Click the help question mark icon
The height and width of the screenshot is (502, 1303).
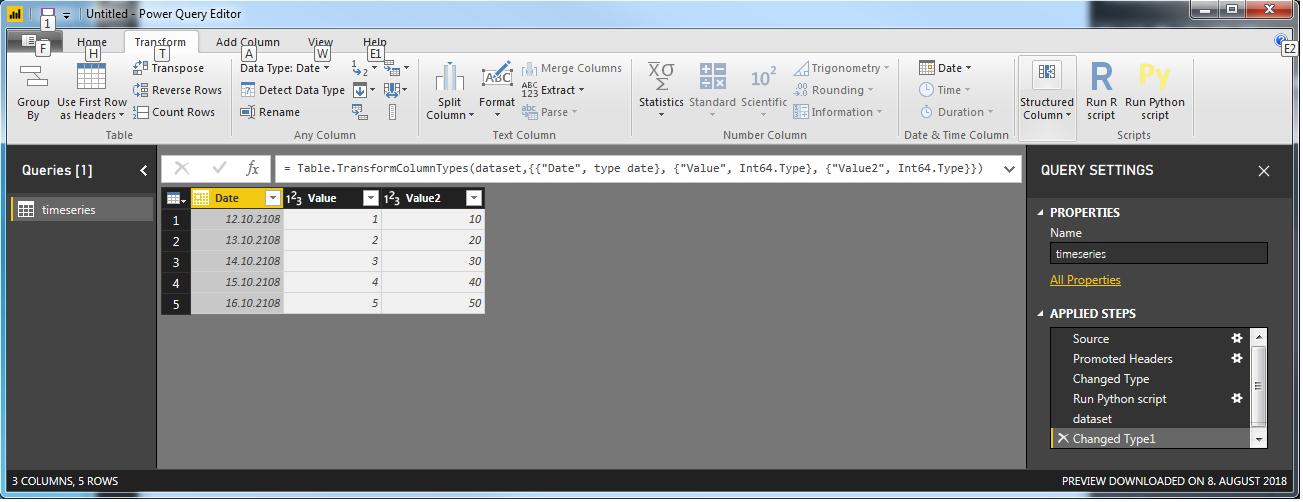coord(1282,41)
